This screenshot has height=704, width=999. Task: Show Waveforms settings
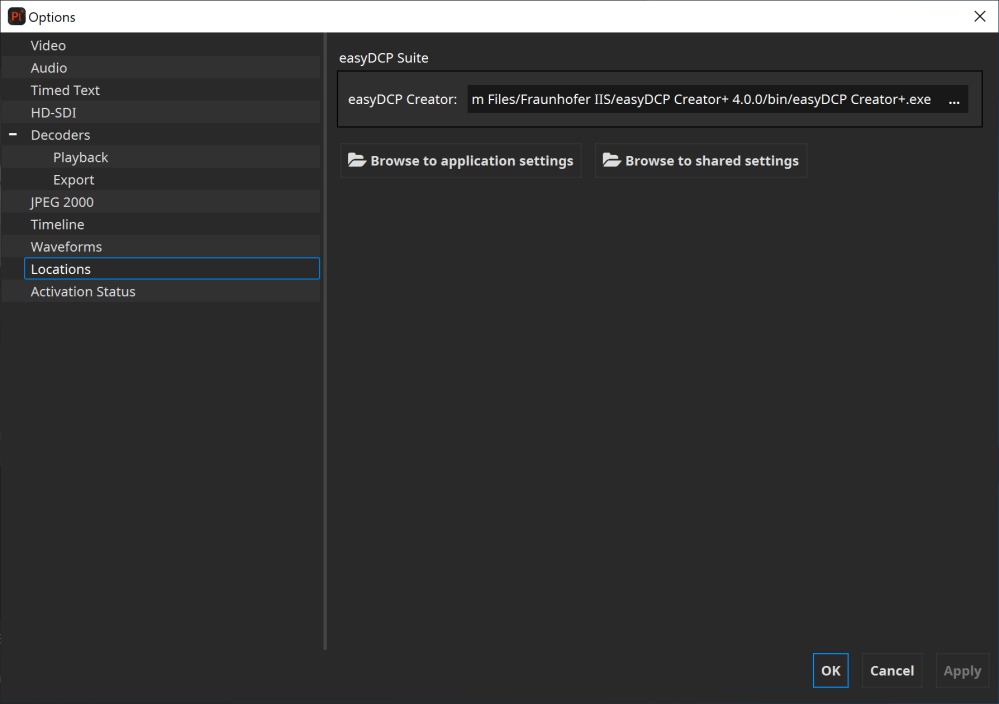[66, 247]
